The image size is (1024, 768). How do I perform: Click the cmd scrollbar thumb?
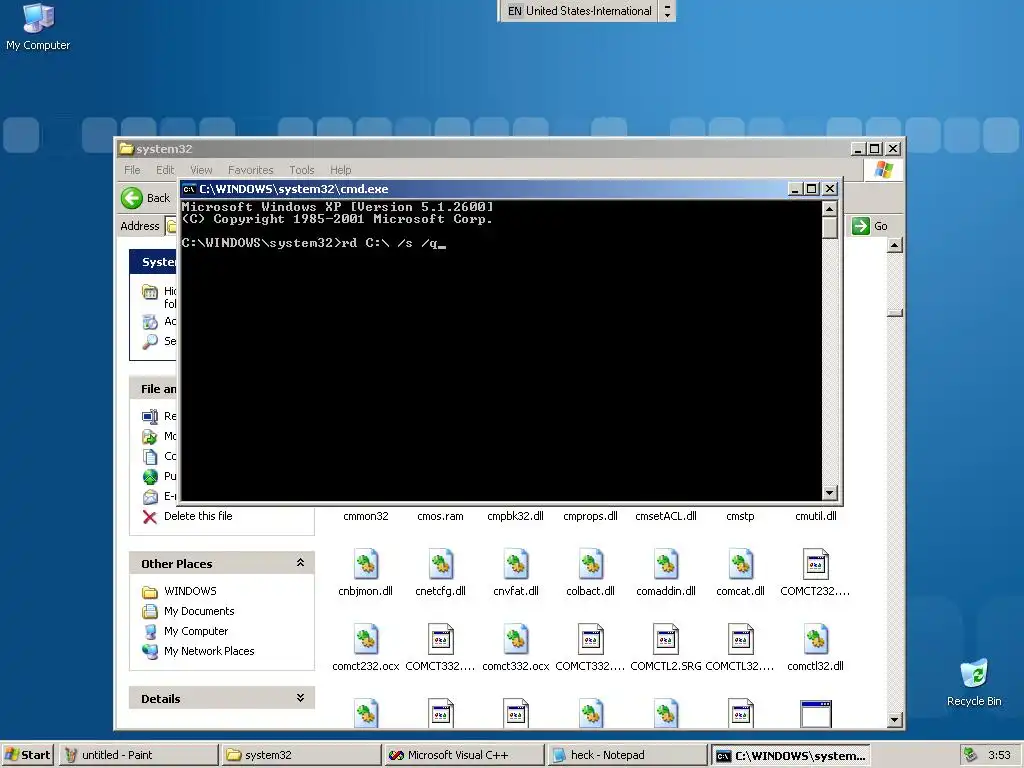pos(829,228)
